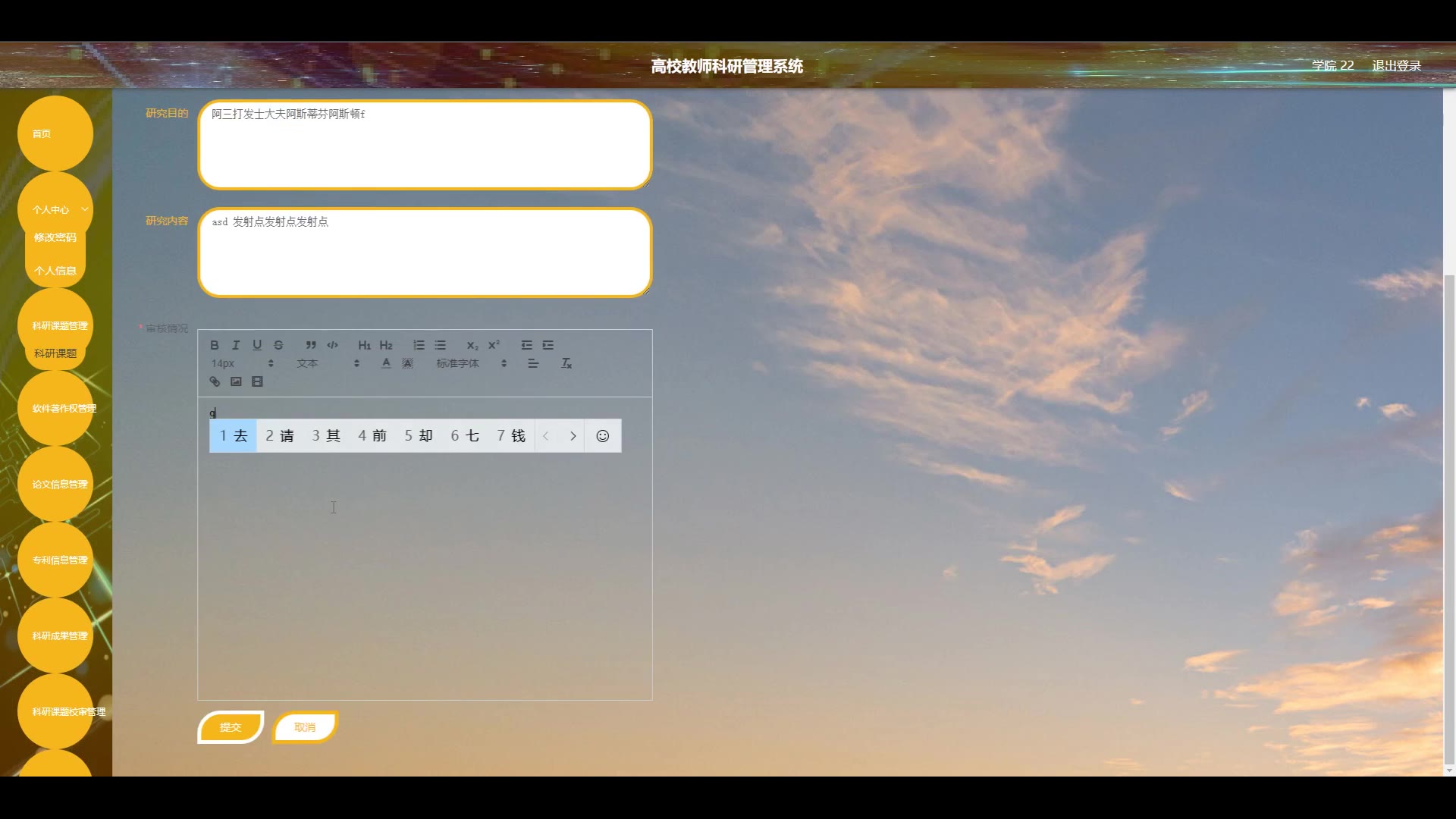Toggle italic formatting in editor toolbar
This screenshot has width=1456, height=819.
[236, 345]
